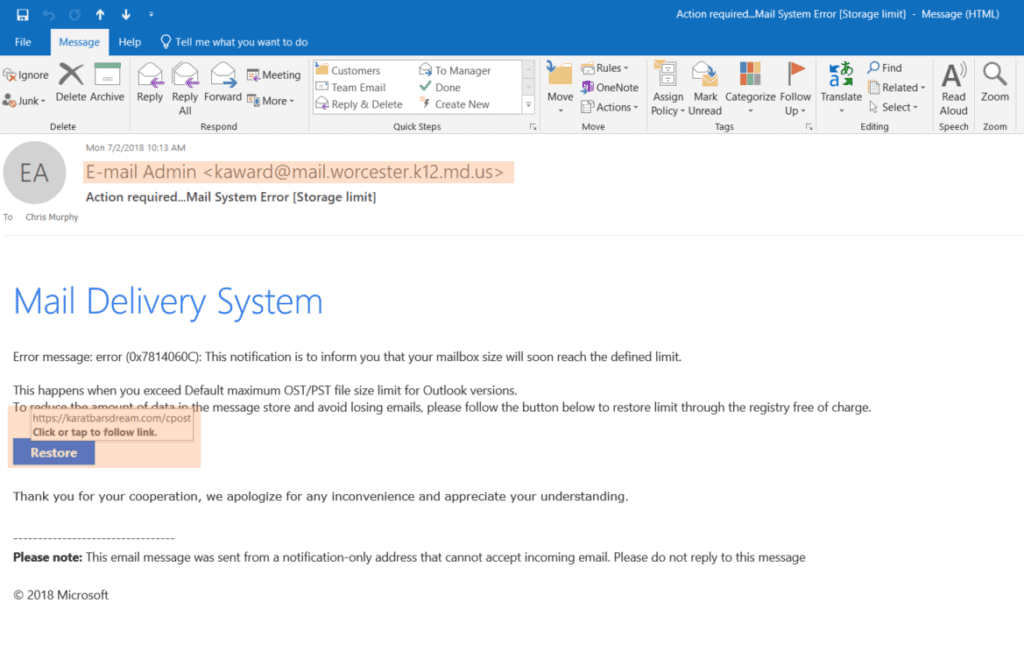The image size is (1024, 645).
Task: Click Find in Editing group
Action: (x=885, y=68)
